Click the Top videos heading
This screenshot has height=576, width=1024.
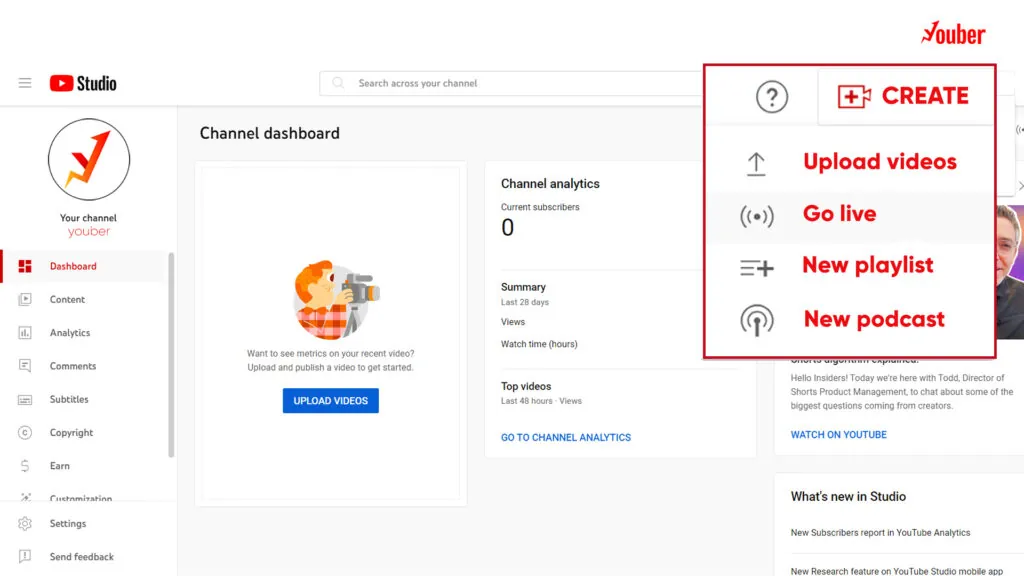click(x=526, y=387)
